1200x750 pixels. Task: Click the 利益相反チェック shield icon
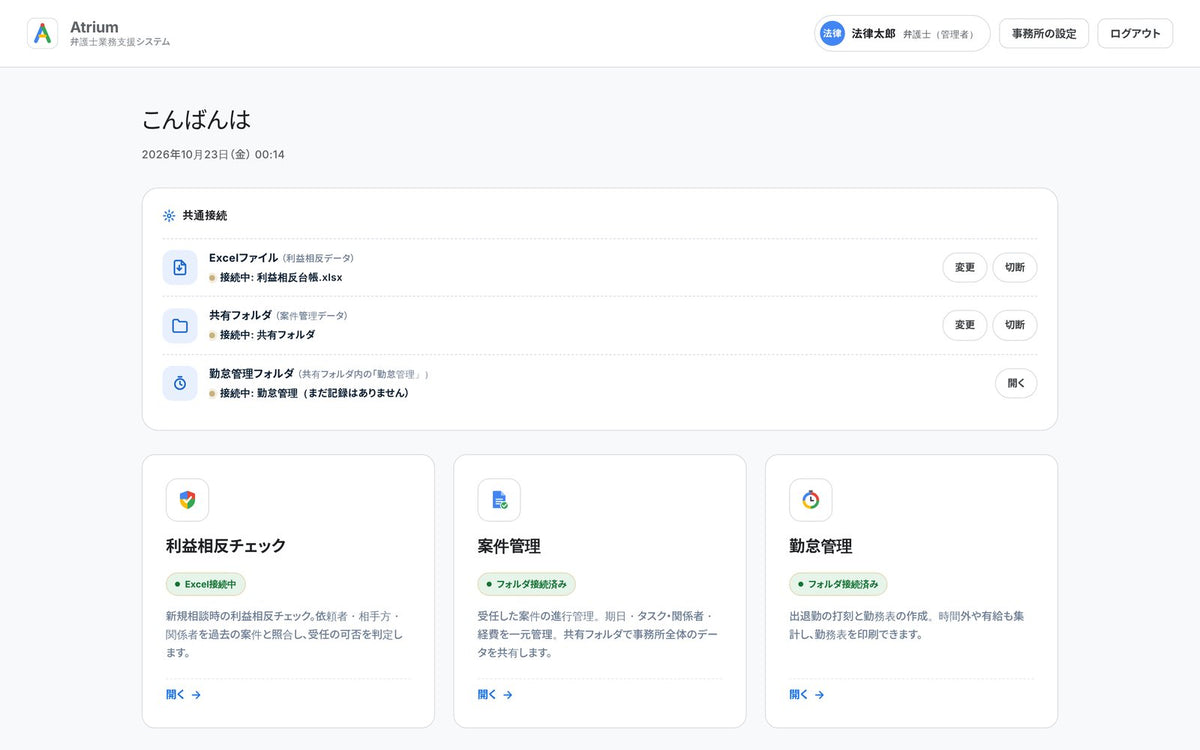click(x=187, y=500)
